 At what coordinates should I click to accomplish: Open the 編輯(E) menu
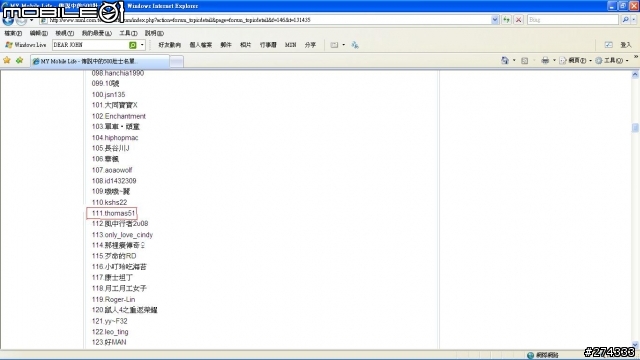[x=38, y=33]
